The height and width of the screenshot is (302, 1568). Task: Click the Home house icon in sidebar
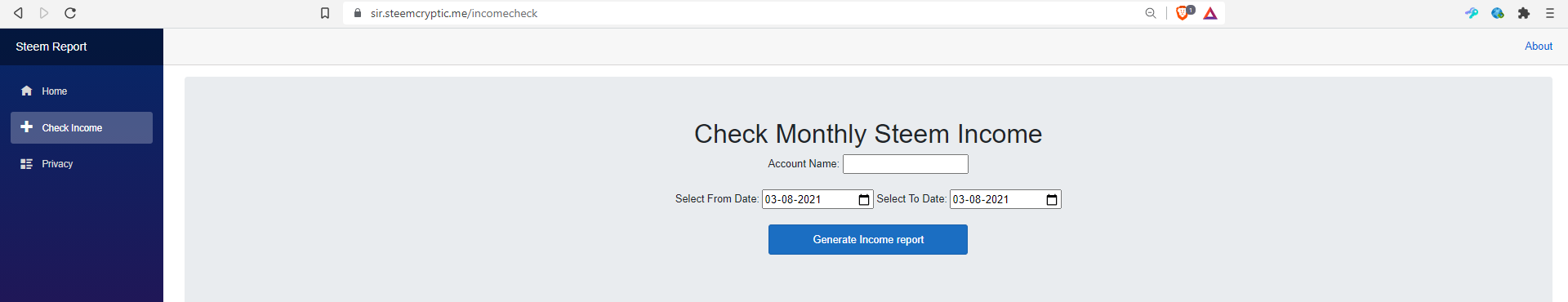pyautogui.click(x=26, y=91)
